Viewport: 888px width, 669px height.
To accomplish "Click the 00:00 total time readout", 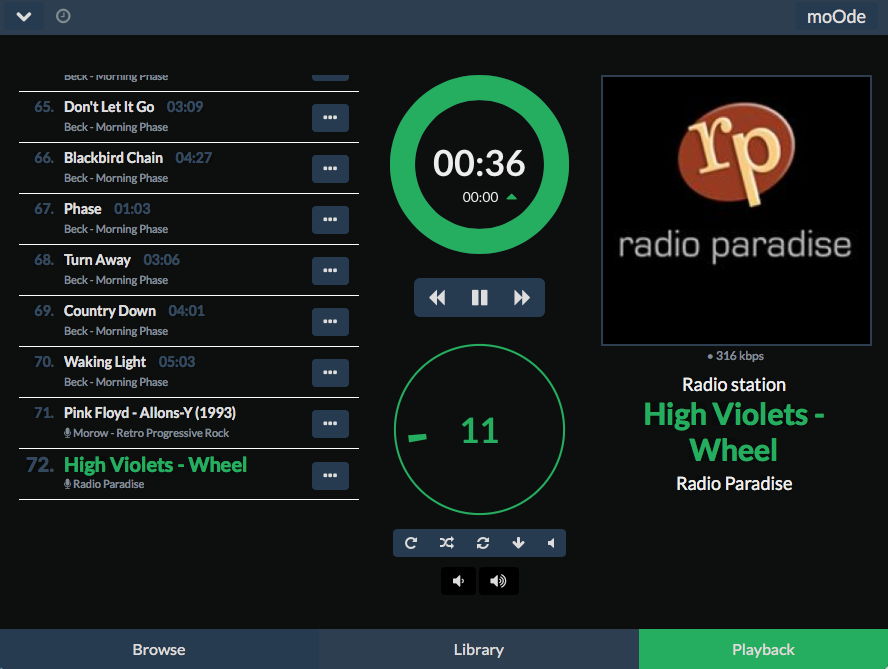I will click(x=480, y=197).
